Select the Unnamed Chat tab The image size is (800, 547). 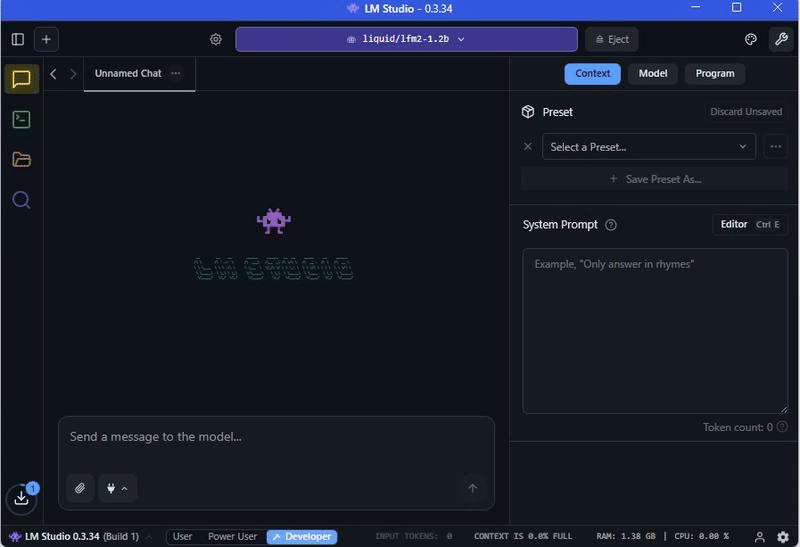128,73
